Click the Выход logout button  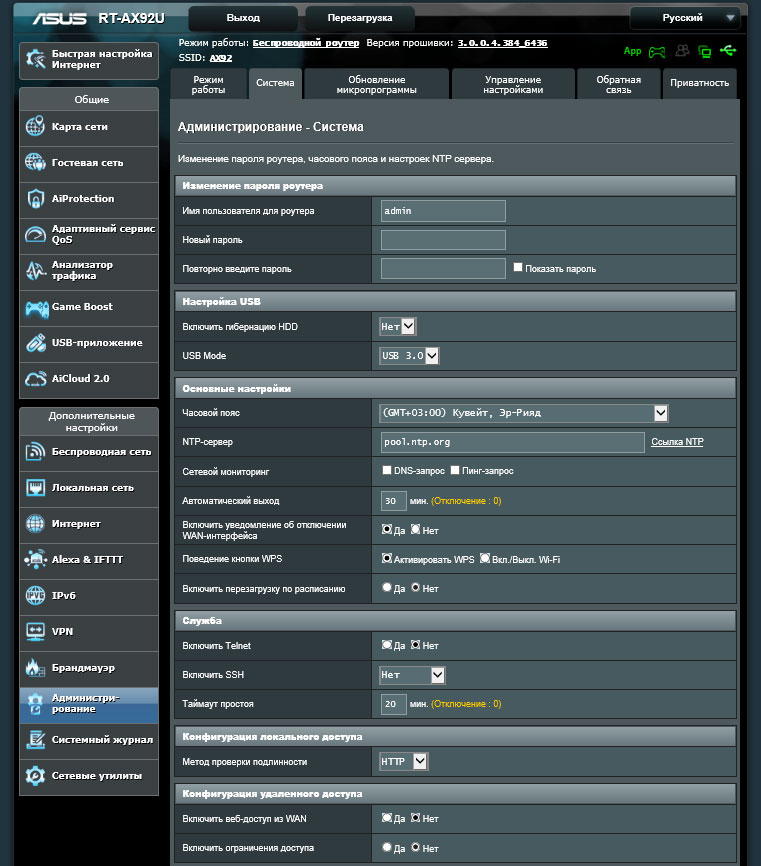(243, 18)
